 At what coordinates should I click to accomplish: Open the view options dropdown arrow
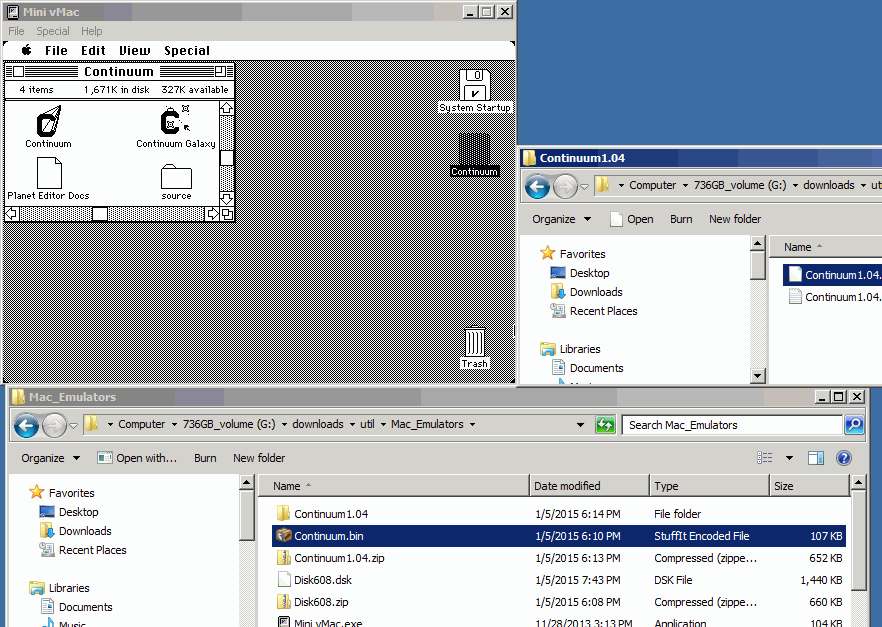point(790,458)
